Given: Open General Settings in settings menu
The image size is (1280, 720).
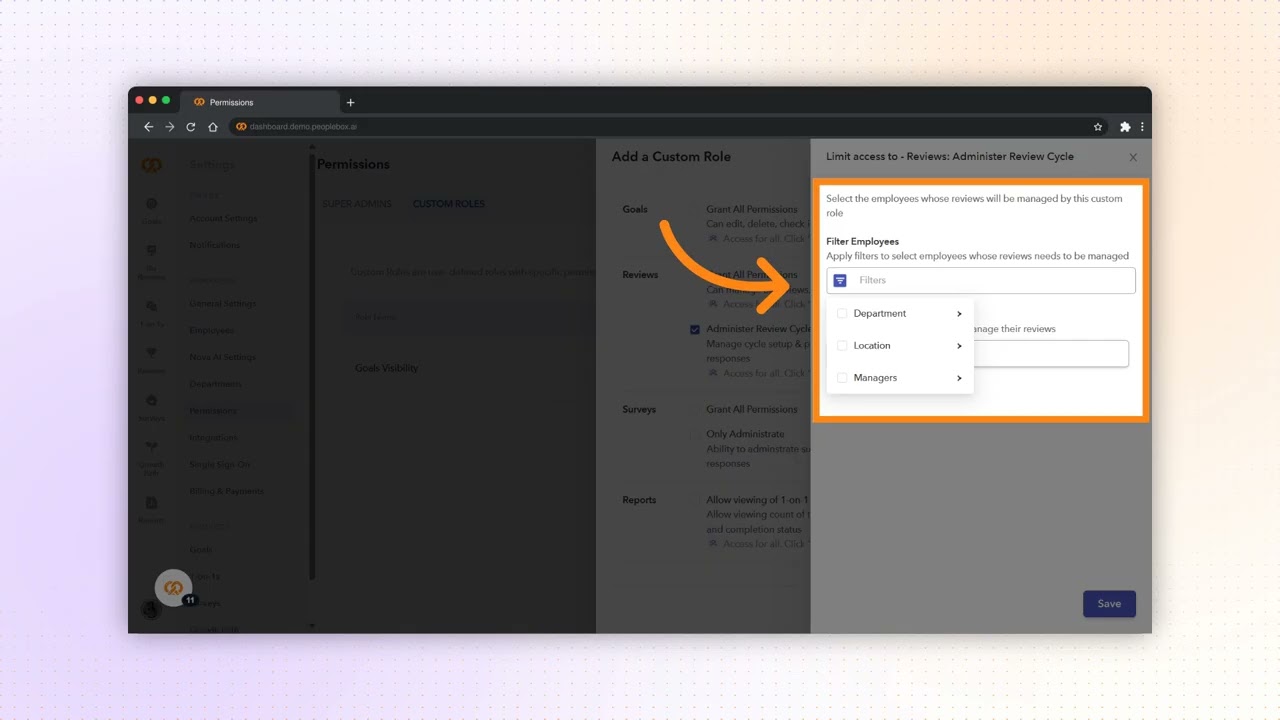Looking at the screenshot, I should (223, 303).
